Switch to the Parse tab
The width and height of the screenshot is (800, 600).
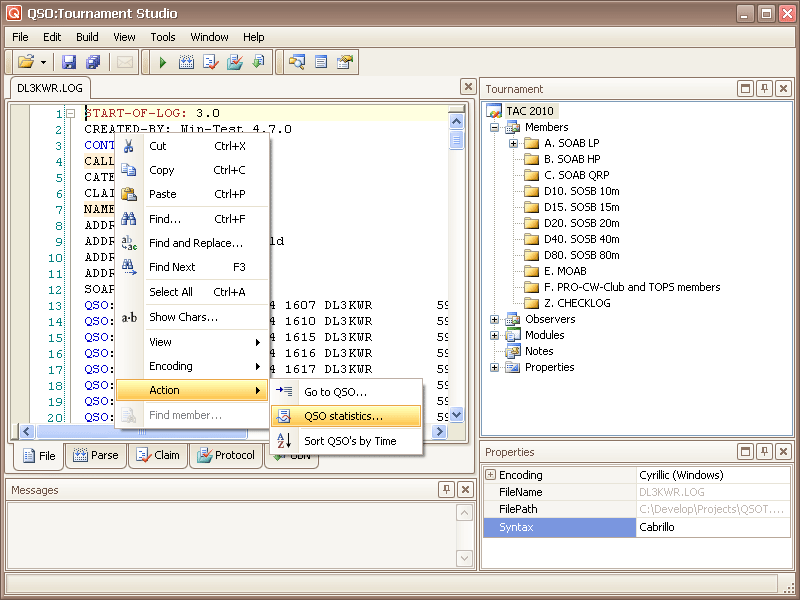click(95, 456)
